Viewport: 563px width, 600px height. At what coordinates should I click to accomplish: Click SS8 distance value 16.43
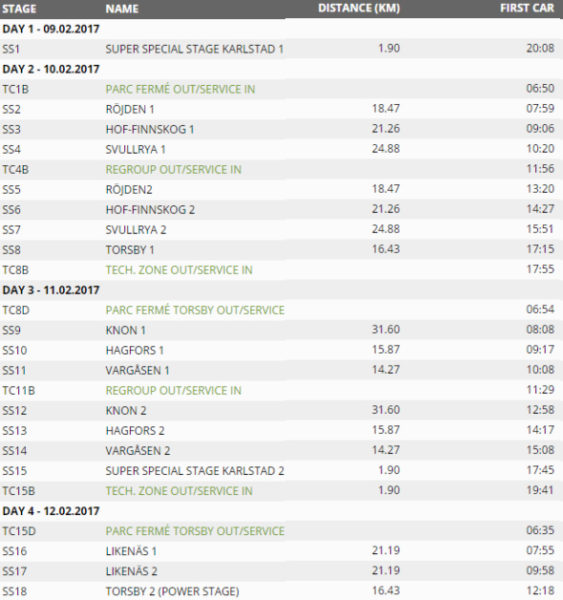[386, 249]
